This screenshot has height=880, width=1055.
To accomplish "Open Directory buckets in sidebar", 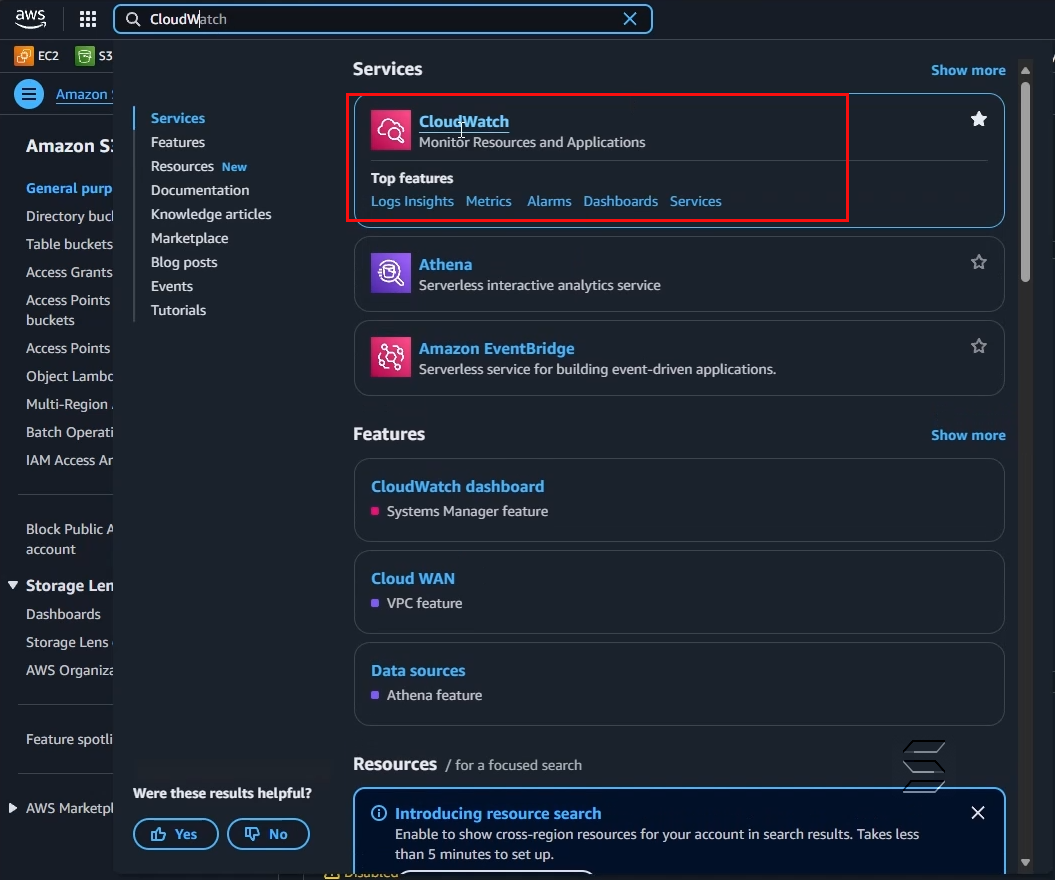I will point(69,216).
